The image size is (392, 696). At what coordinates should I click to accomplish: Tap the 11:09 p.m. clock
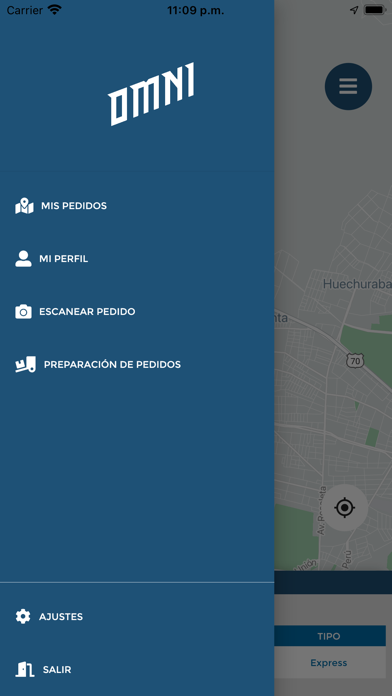tap(195, 11)
